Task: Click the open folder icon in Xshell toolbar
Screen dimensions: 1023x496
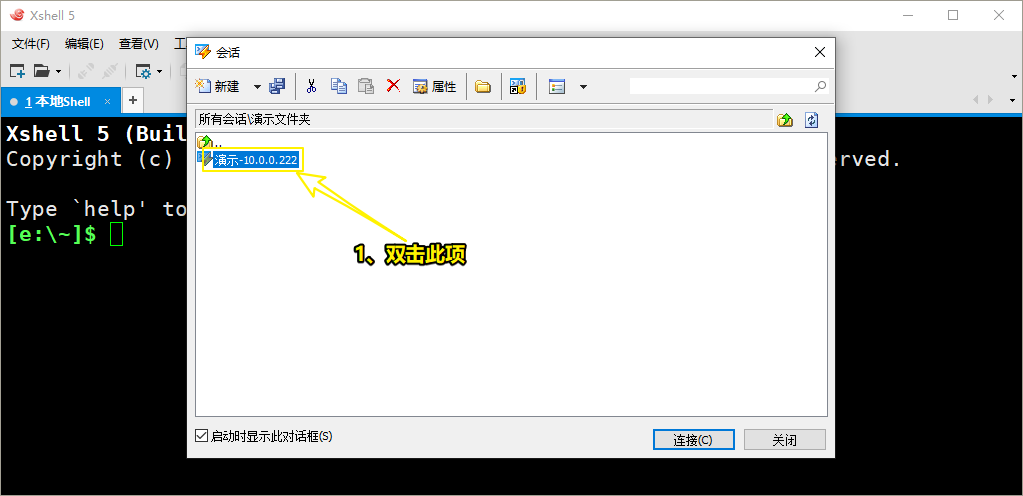Action: (x=42, y=70)
